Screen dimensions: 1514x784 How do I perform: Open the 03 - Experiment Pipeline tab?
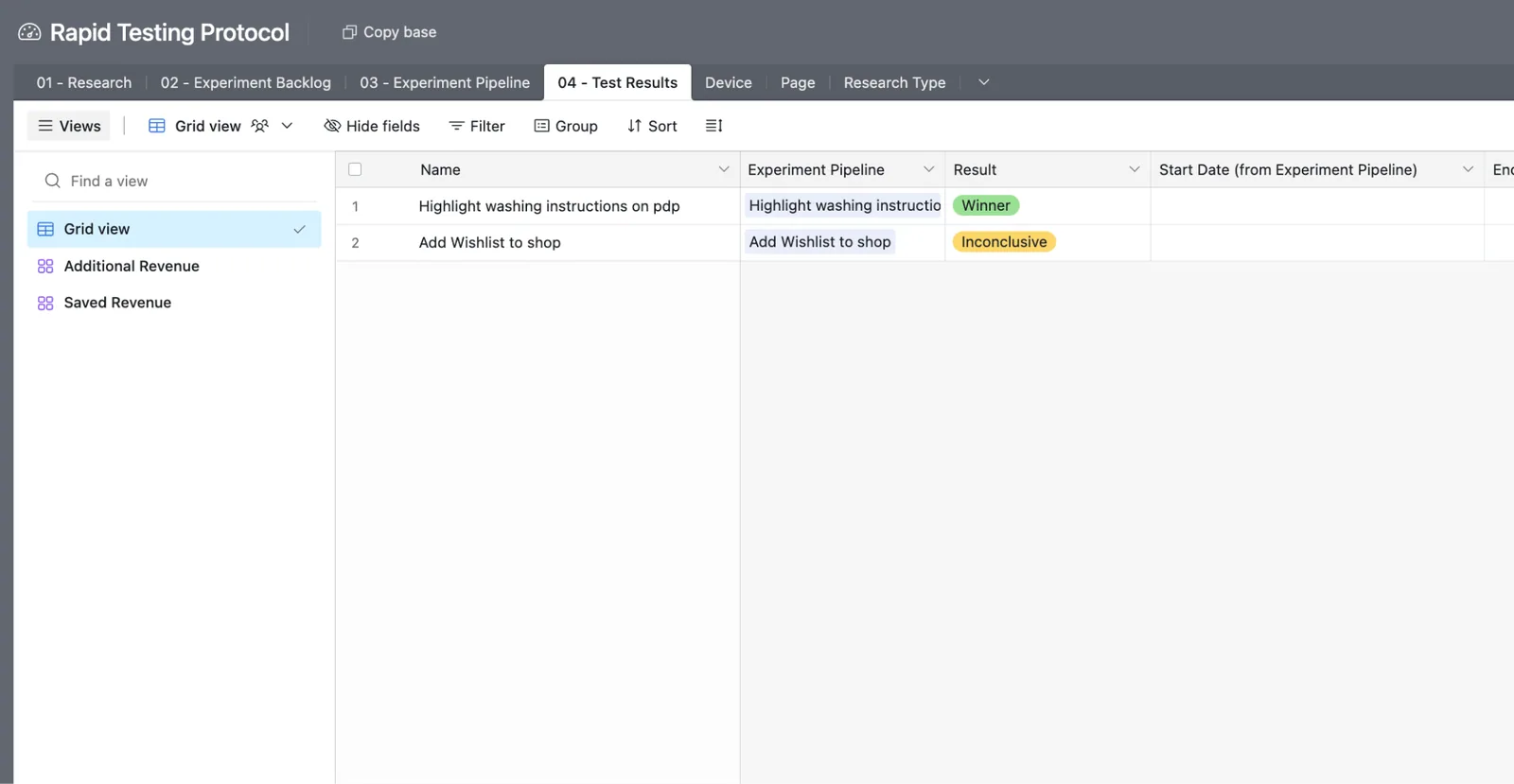click(x=445, y=82)
